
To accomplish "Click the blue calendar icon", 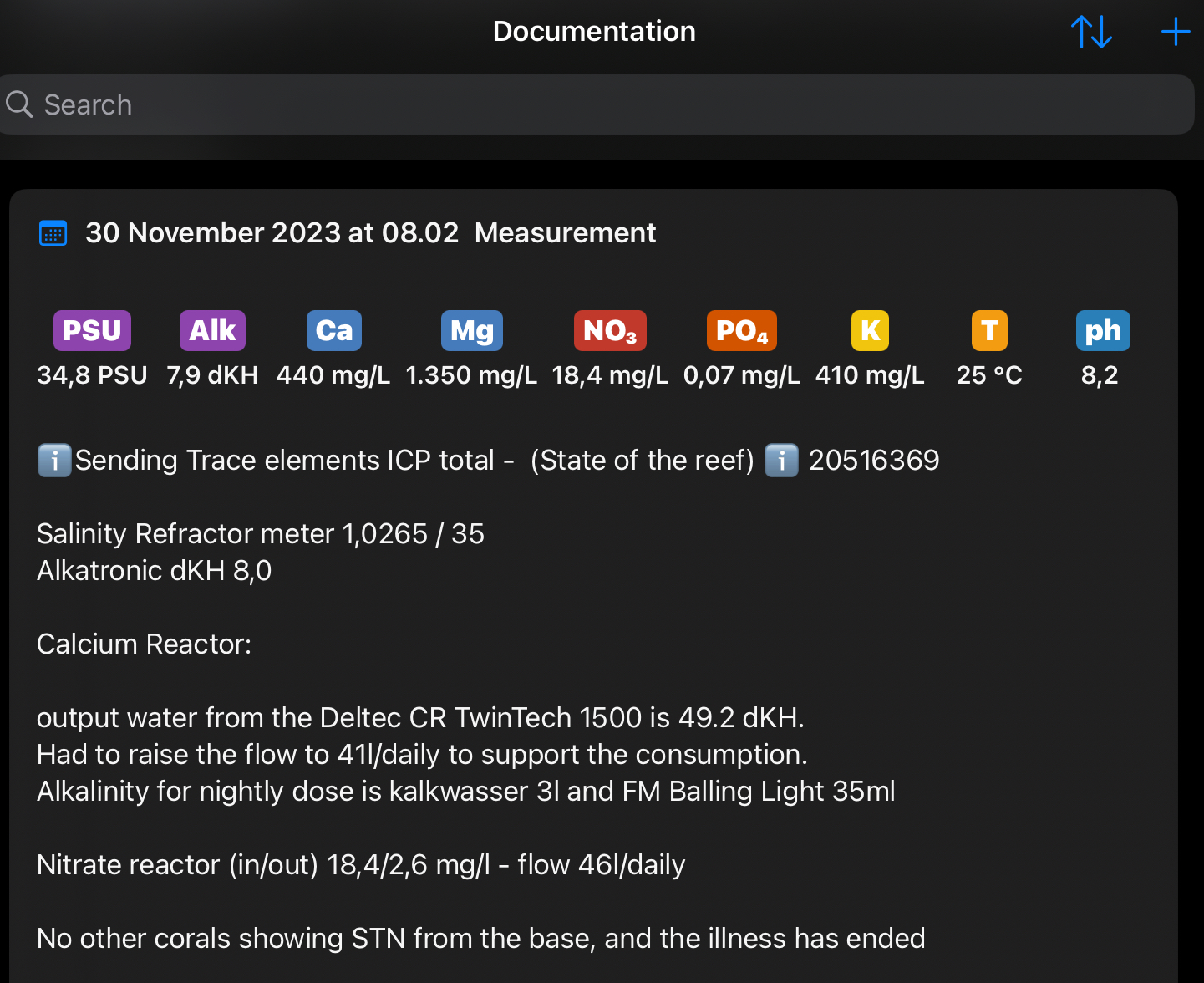I will 53,233.
